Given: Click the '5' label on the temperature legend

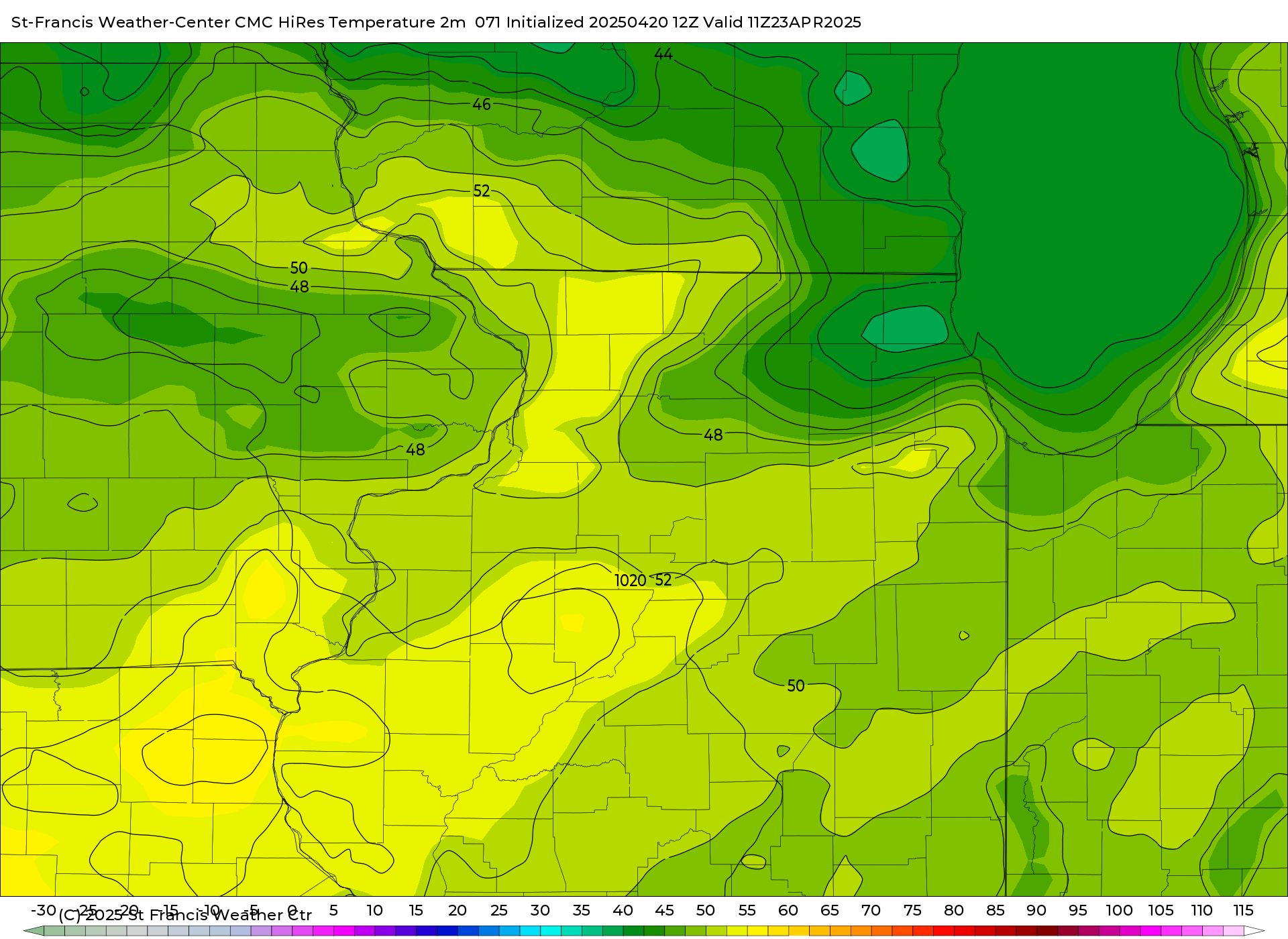Looking at the screenshot, I should click(333, 911).
